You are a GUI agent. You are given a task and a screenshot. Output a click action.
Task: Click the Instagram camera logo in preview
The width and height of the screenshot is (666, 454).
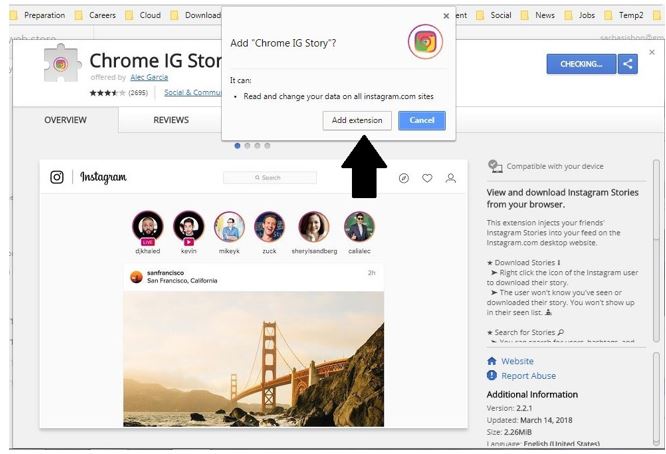tap(57, 177)
